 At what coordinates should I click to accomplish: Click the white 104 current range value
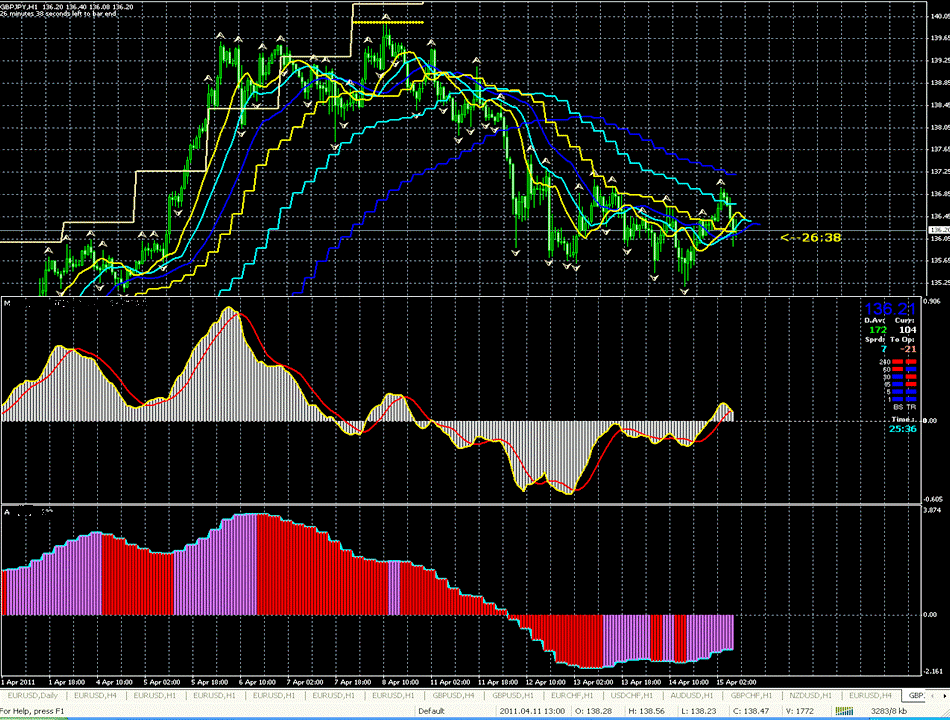(x=908, y=330)
